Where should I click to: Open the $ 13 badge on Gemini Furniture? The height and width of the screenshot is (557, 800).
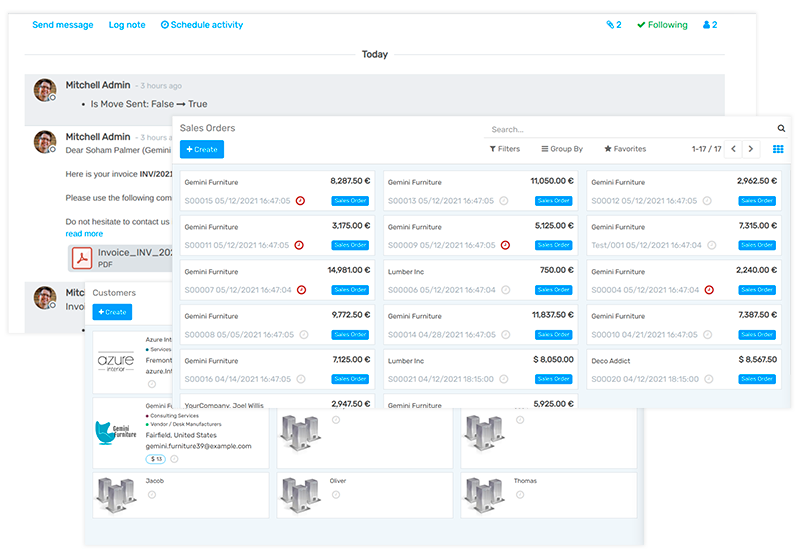[x=156, y=459]
